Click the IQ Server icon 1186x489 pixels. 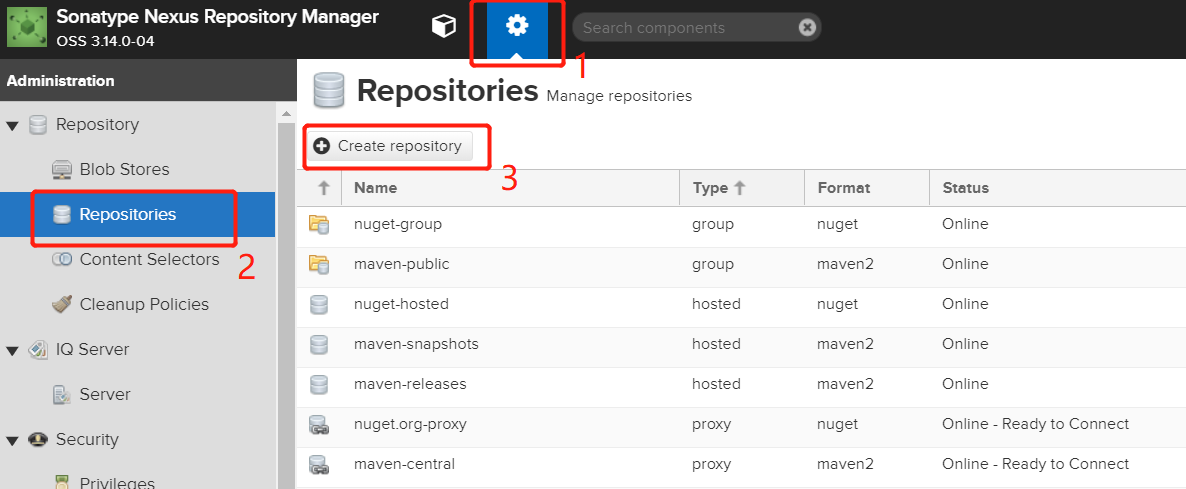(38, 350)
